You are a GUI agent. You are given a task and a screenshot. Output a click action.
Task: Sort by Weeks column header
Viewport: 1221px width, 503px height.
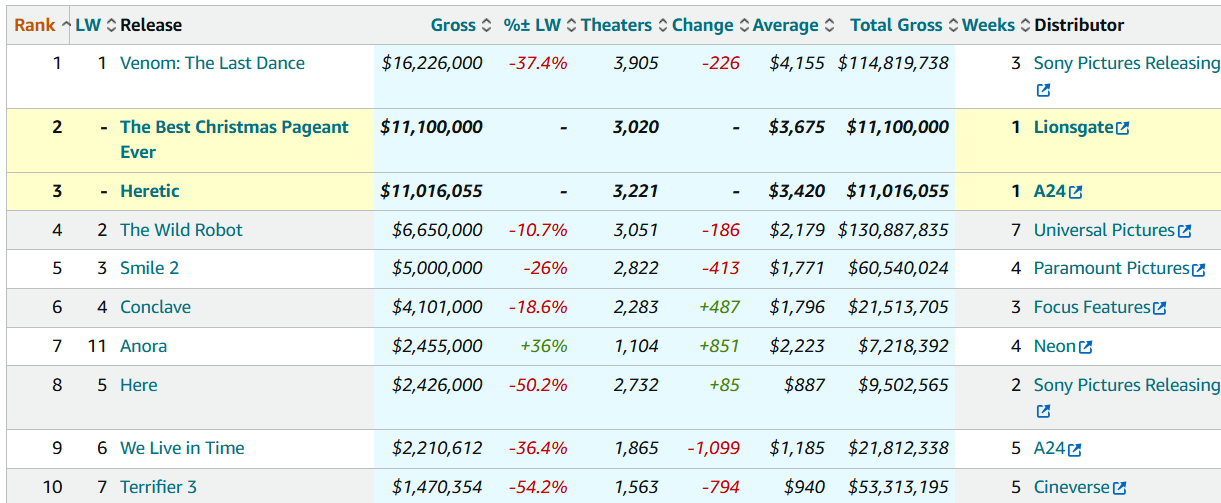[x=988, y=25]
